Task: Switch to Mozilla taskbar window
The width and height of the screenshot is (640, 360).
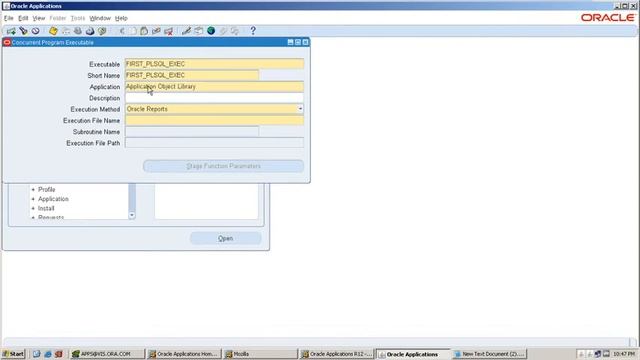Action: point(260,354)
